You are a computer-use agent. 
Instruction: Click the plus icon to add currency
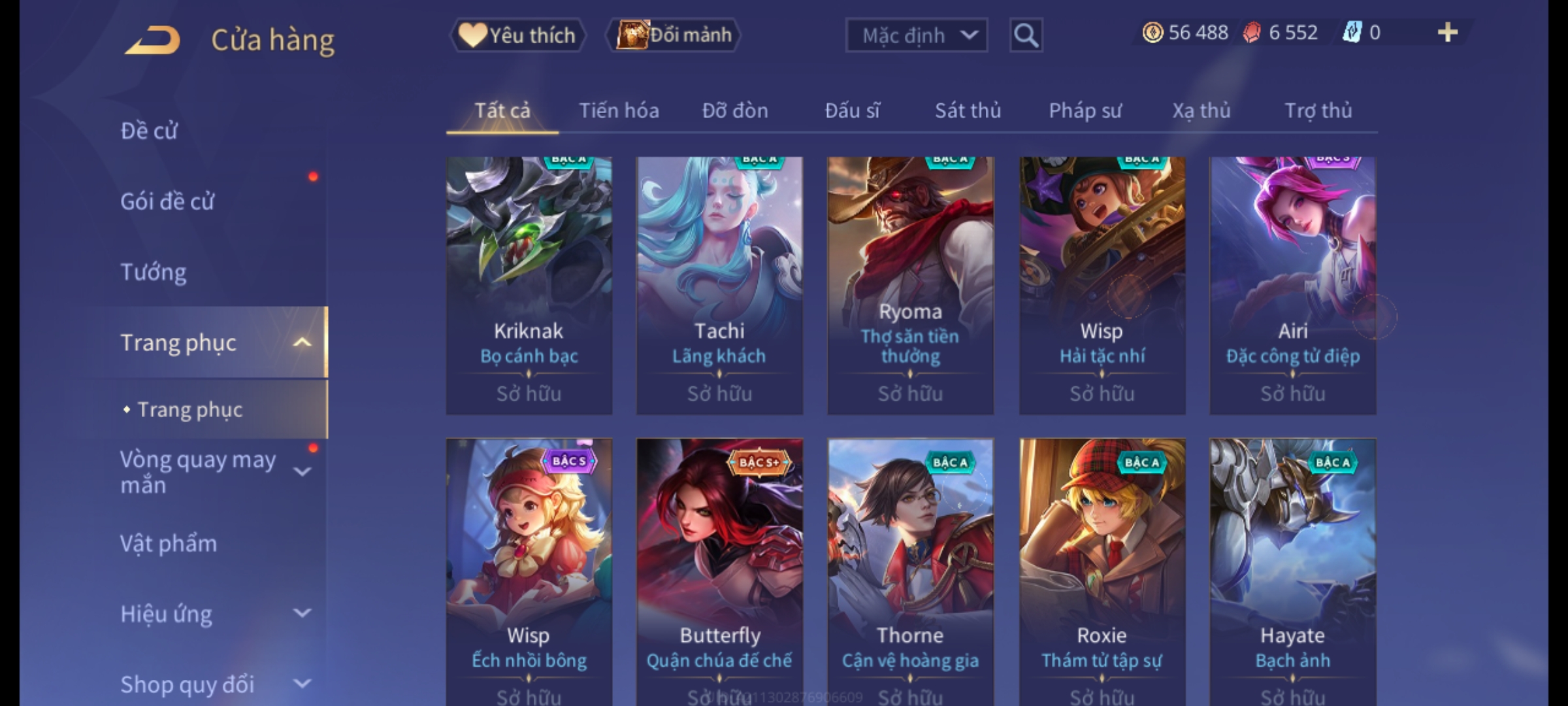1448,32
